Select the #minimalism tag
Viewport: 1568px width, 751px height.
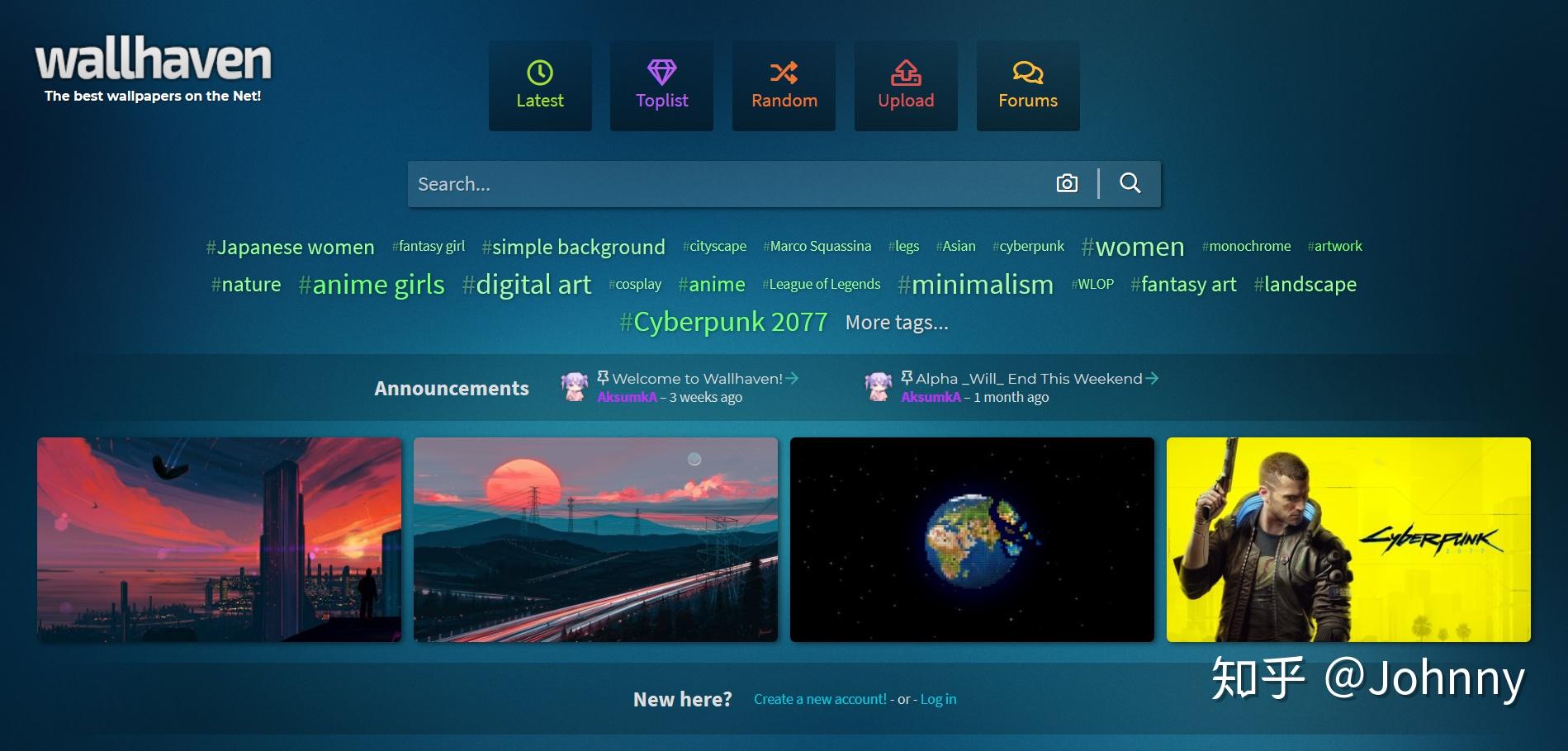coord(975,285)
